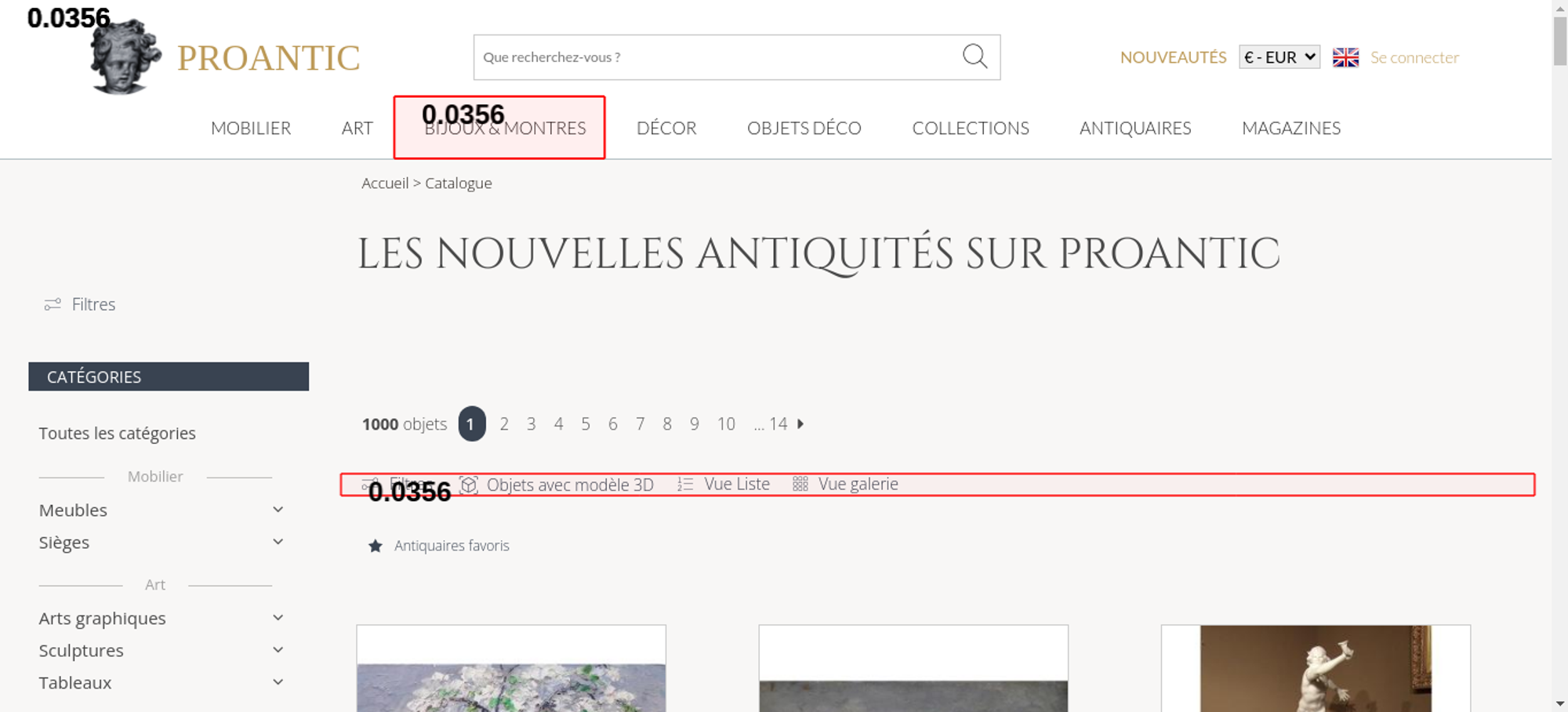Go to last page 14

[778, 423]
